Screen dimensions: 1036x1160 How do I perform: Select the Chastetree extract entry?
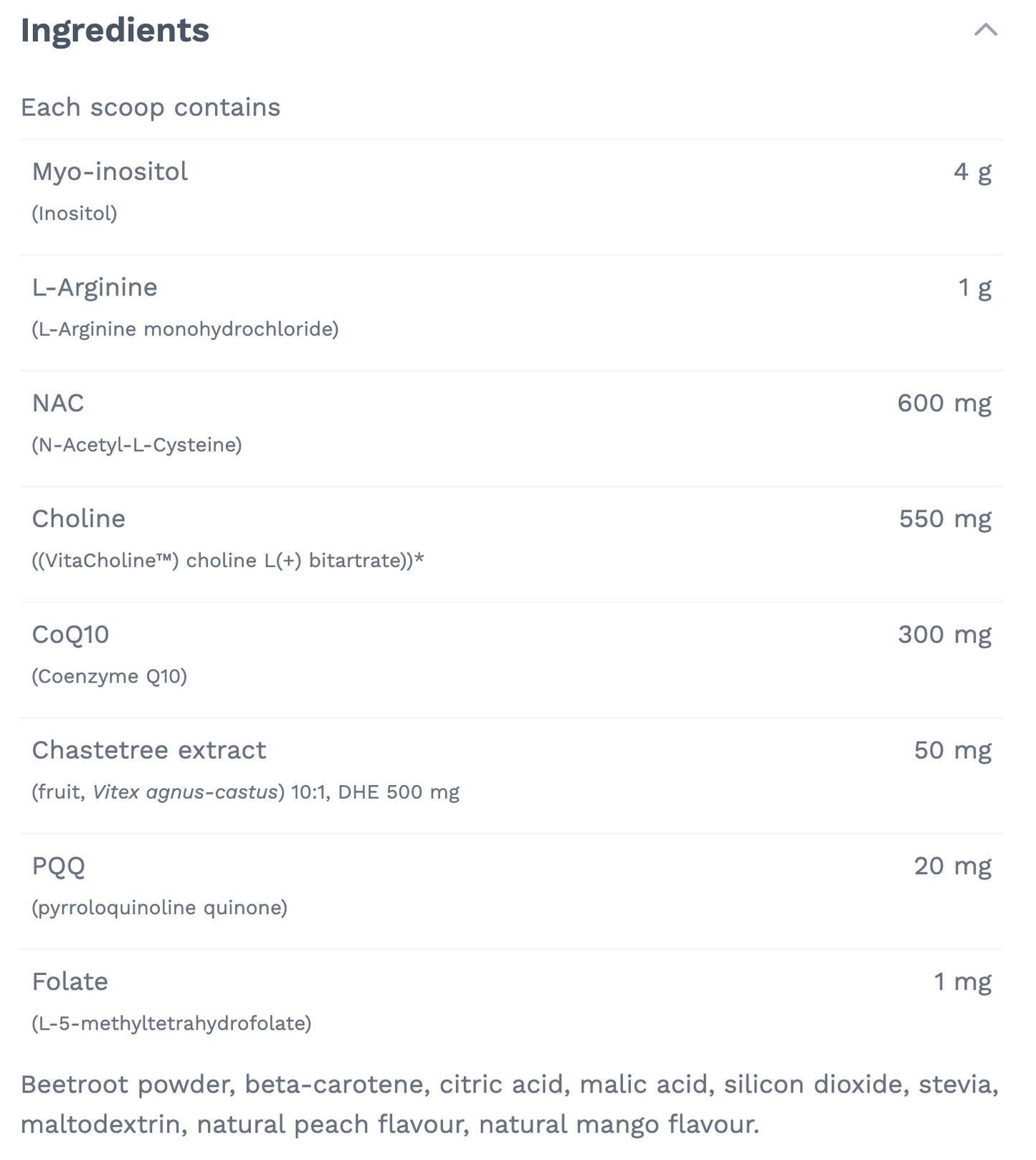pos(148,750)
